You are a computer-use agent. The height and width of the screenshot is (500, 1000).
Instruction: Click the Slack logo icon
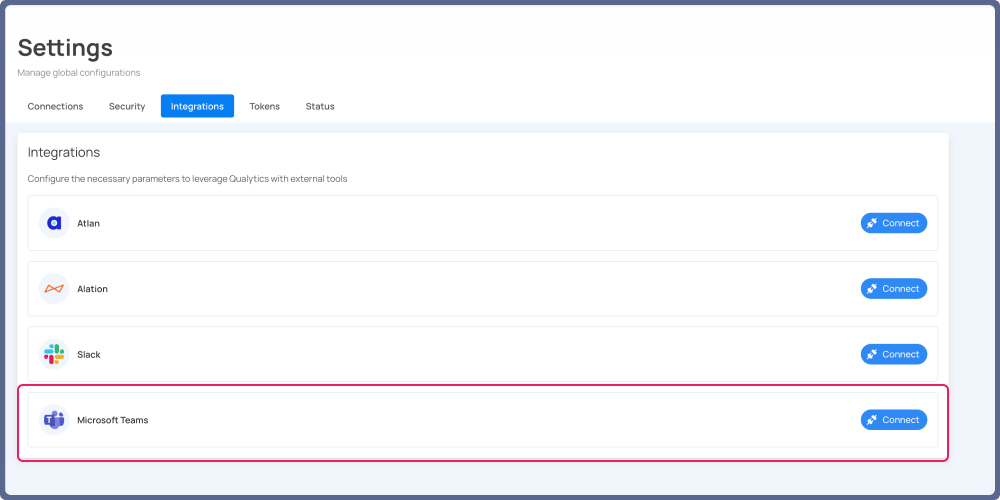coord(54,355)
